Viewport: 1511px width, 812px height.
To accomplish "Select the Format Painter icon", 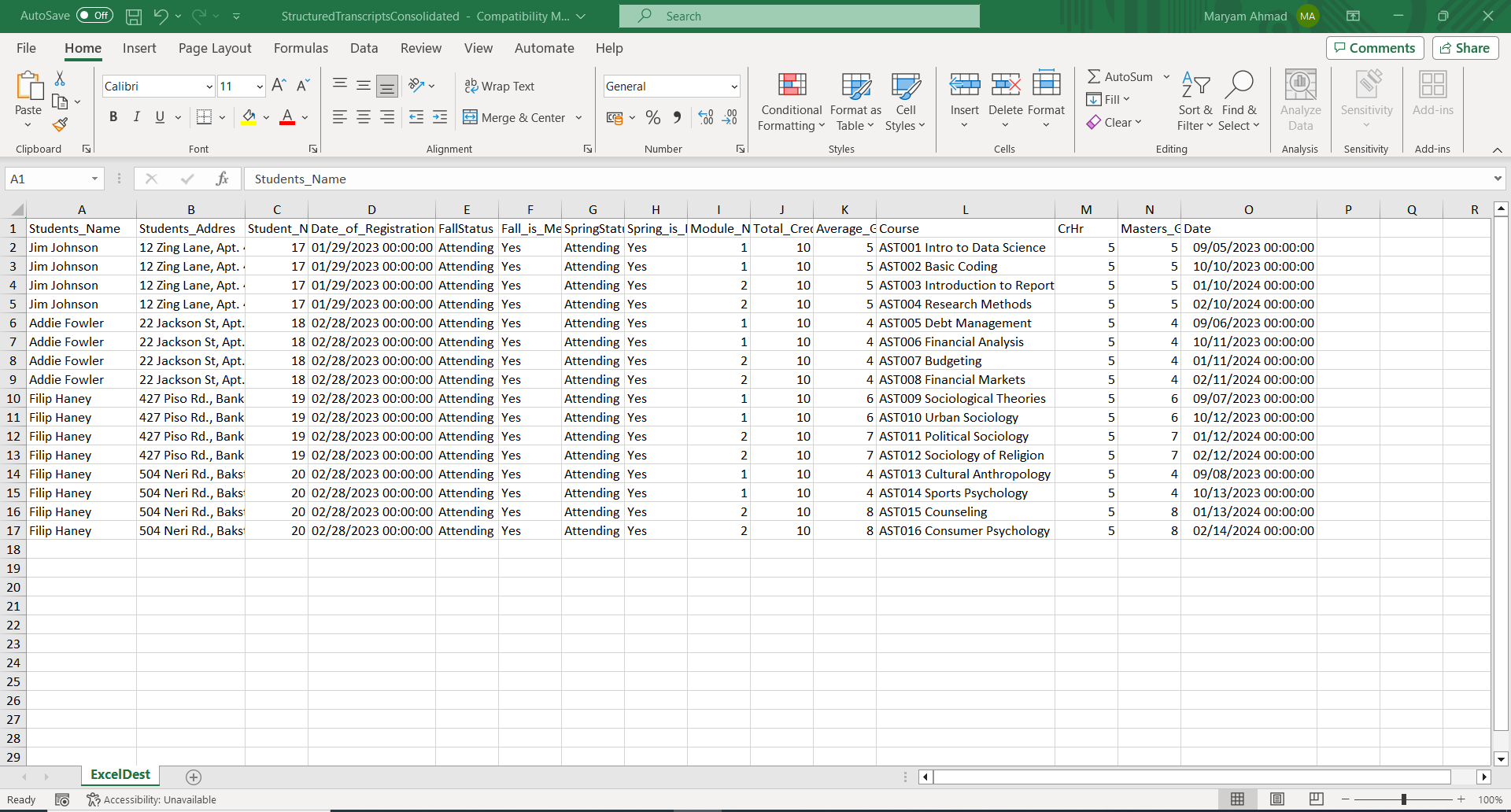I will [60, 124].
